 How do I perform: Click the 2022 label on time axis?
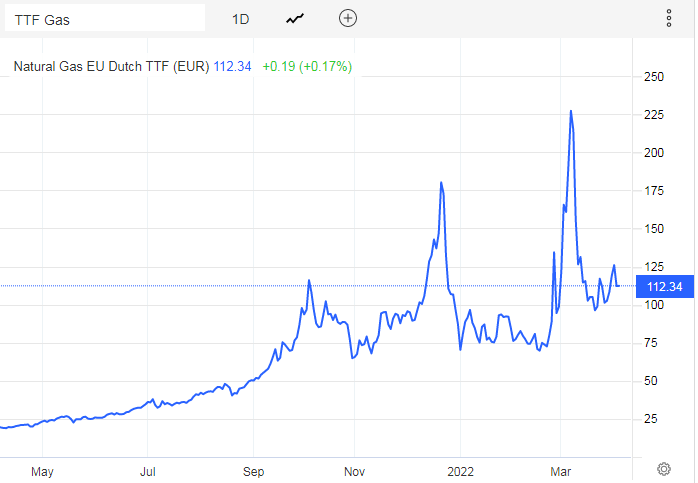coord(460,471)
